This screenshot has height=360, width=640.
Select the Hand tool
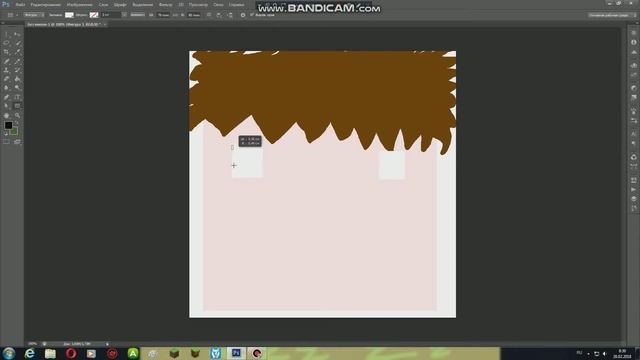[7, 116]
